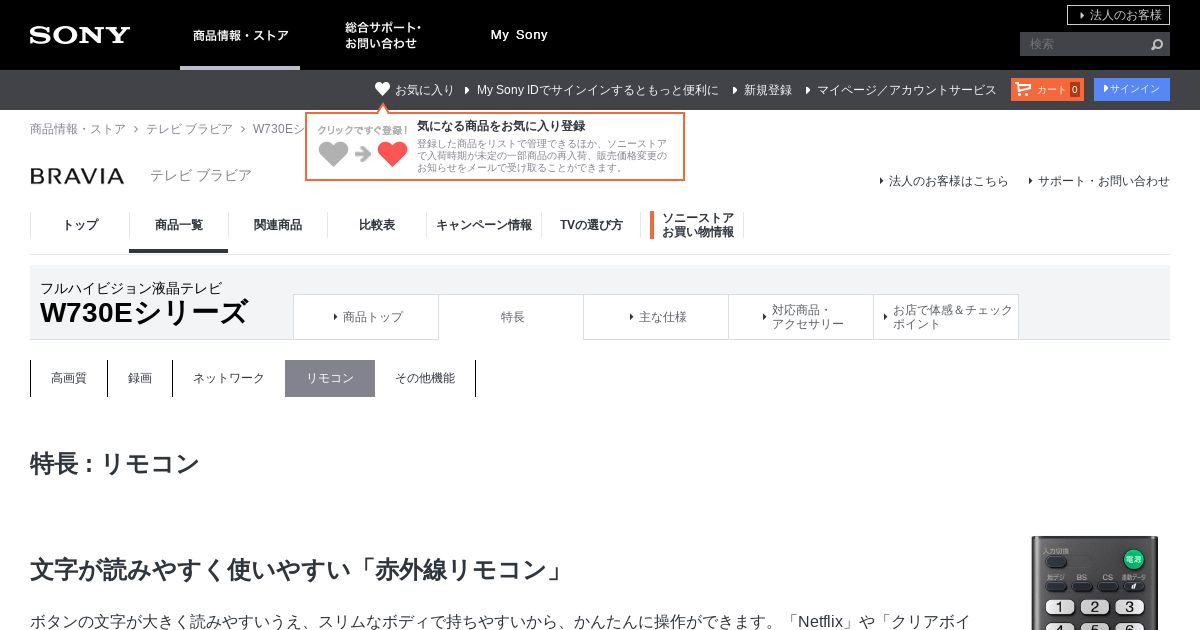This screenshot has height=630, width=1200.
Task: Select the 高画質 feature sub-tab
Action: point(69,378)
